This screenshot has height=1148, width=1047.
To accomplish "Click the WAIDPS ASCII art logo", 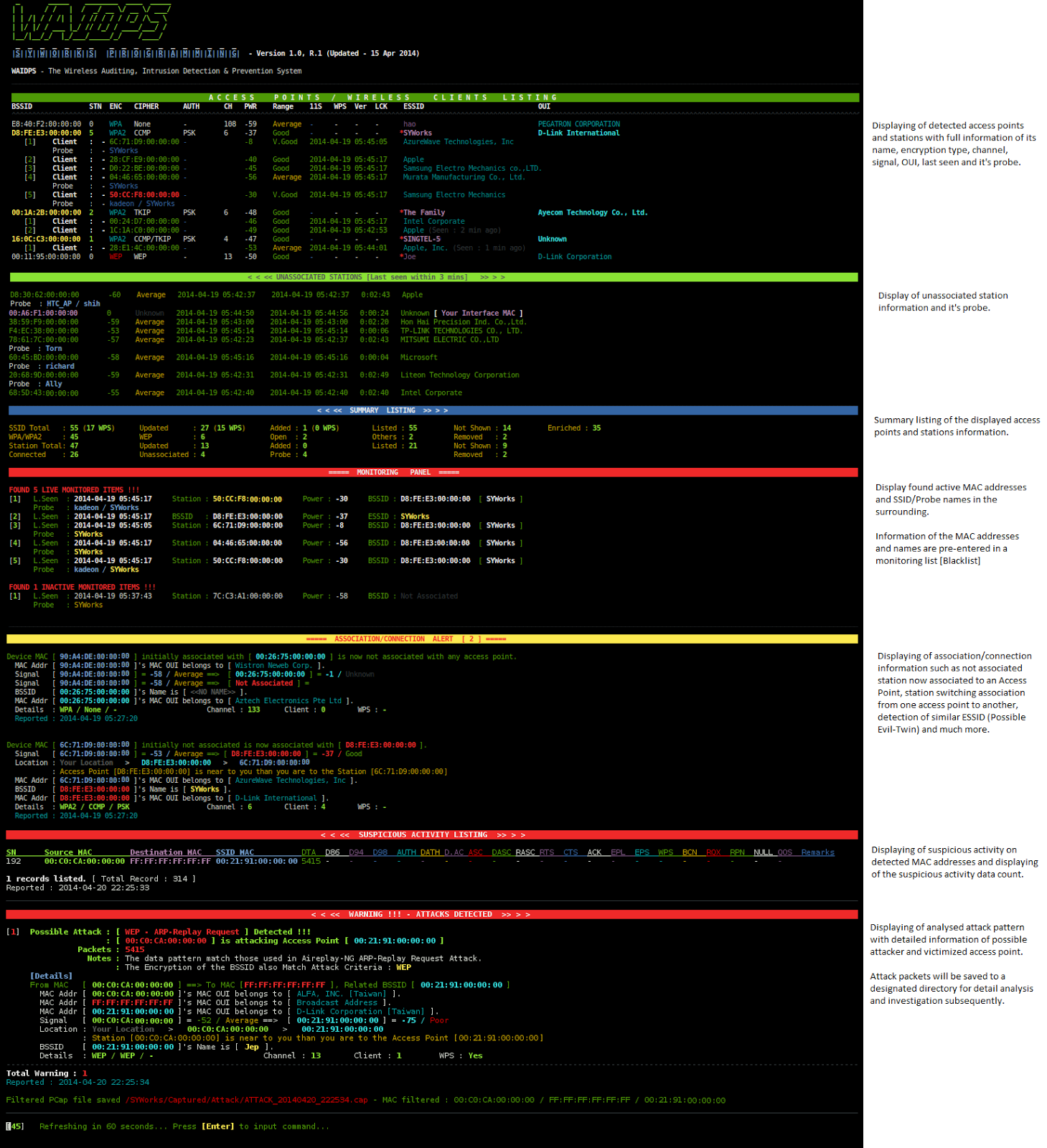I will point(91,22).
